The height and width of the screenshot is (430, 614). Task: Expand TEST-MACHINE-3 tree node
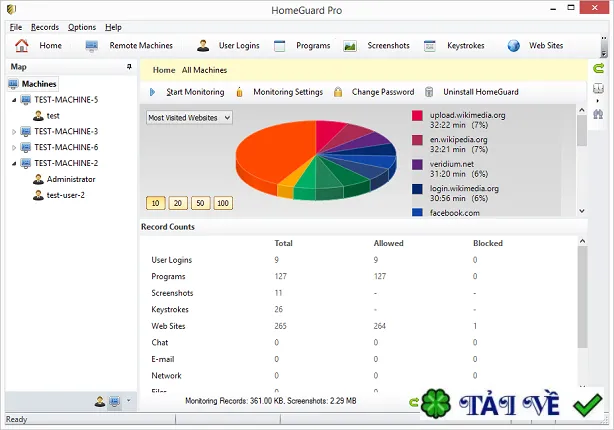click(x=14, y=132)
